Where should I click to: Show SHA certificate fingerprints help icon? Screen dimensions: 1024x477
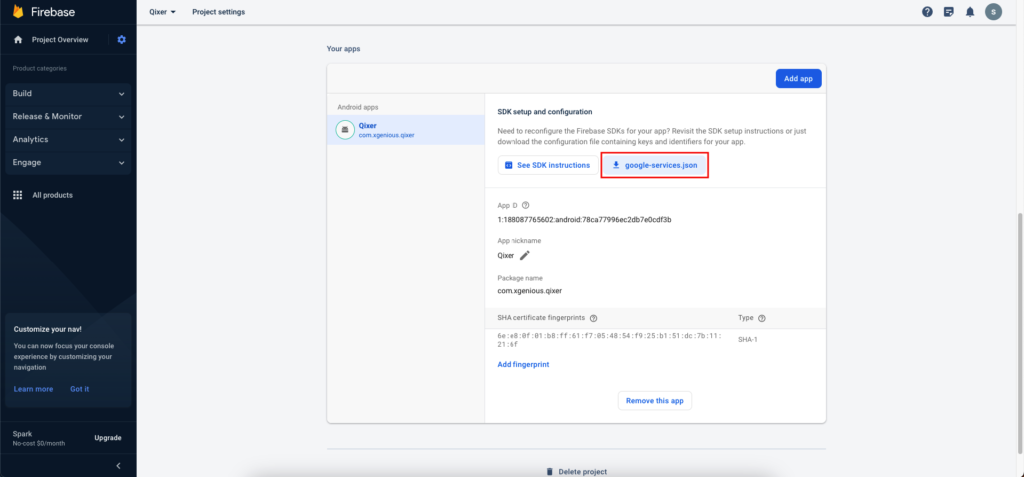(x=593, y=318)
